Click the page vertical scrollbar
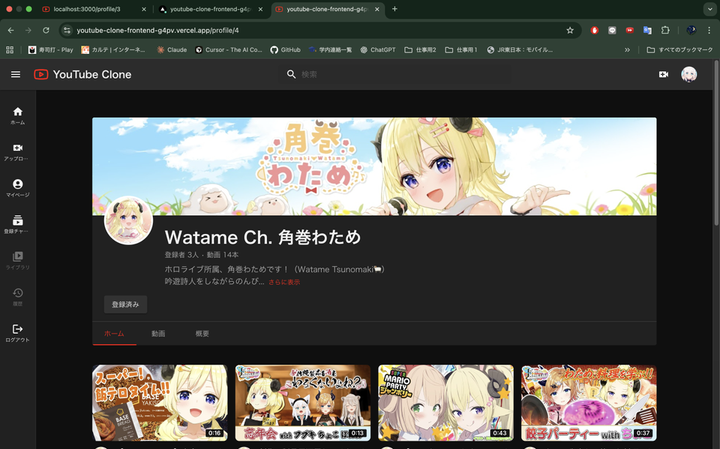This screenshot has height=449, width=720. pyautogui.click(x=716, y=142)
